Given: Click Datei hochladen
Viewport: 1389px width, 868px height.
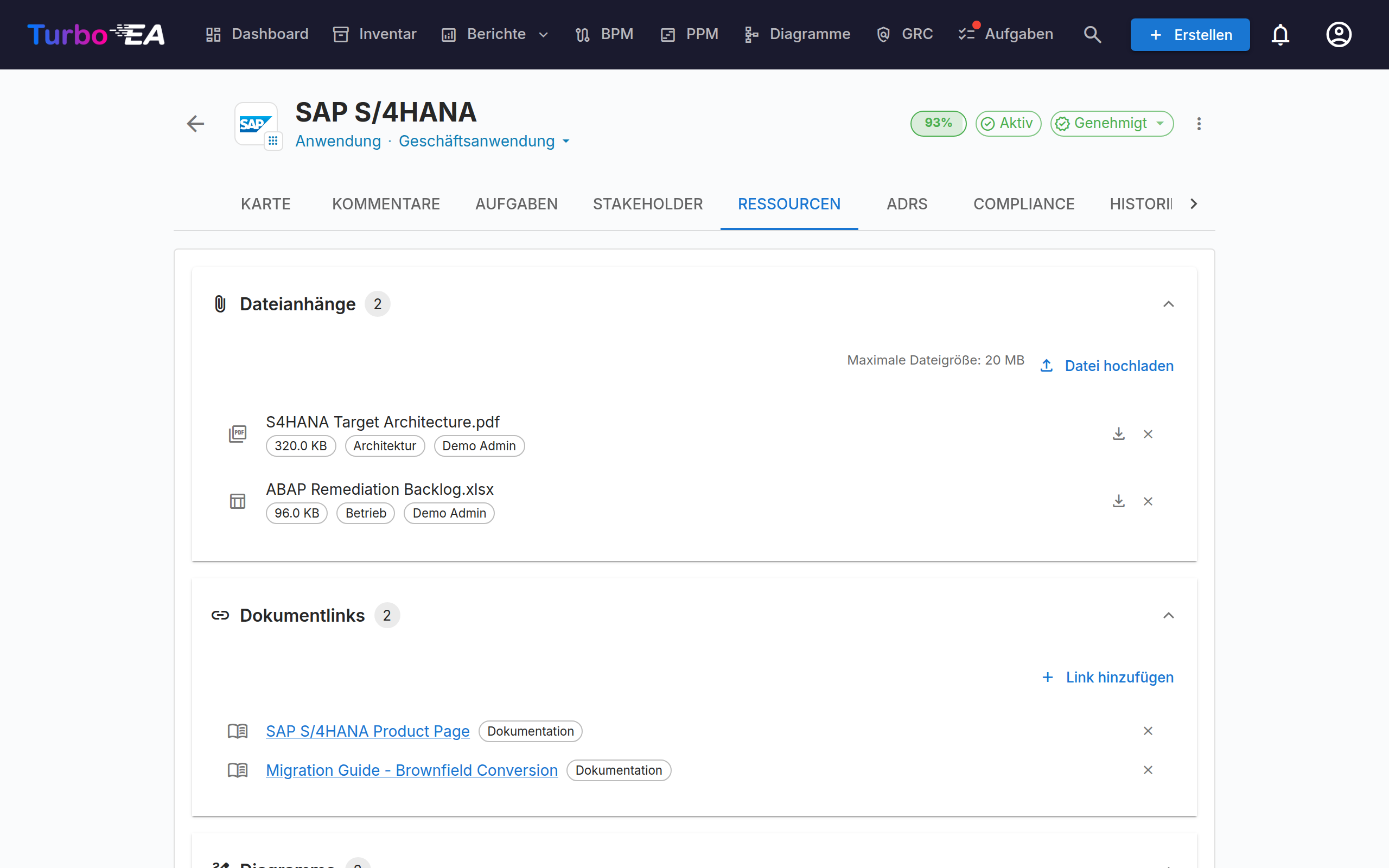Looking at the screenshot, I should pyautogui.click(x=1107, y=366).
